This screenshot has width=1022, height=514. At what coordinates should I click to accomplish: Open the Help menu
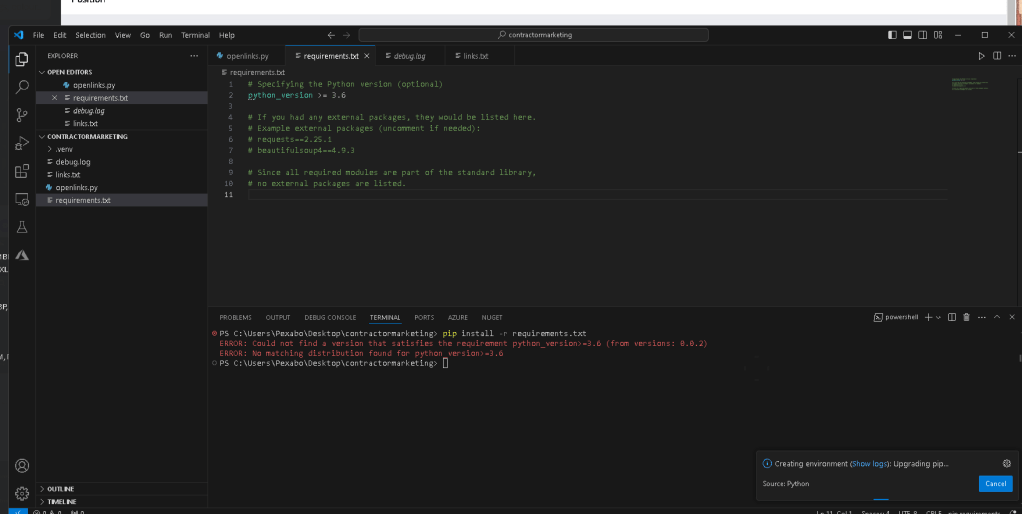pos(227,35)
